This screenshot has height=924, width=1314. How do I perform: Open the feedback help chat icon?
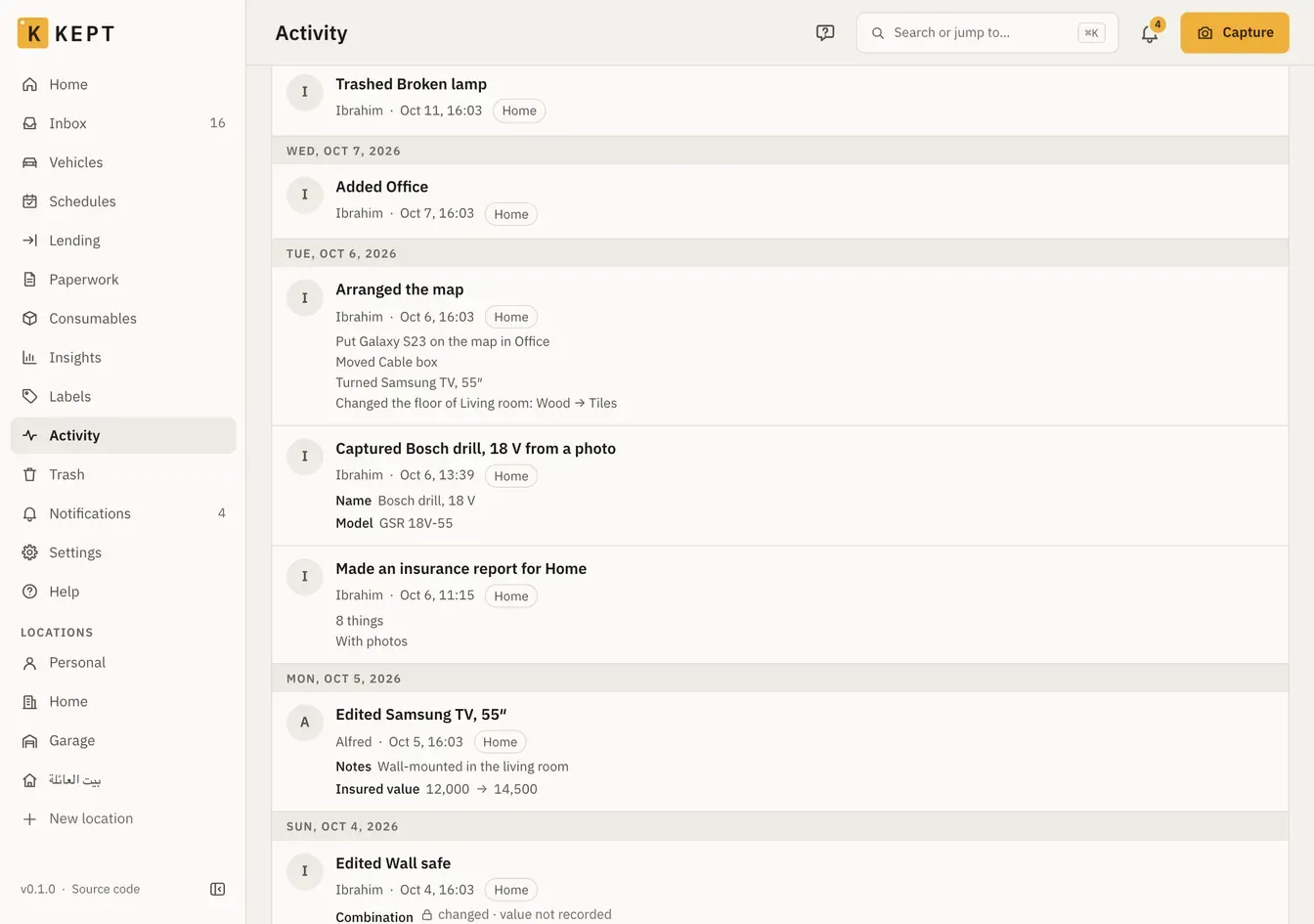coord(825,33)
